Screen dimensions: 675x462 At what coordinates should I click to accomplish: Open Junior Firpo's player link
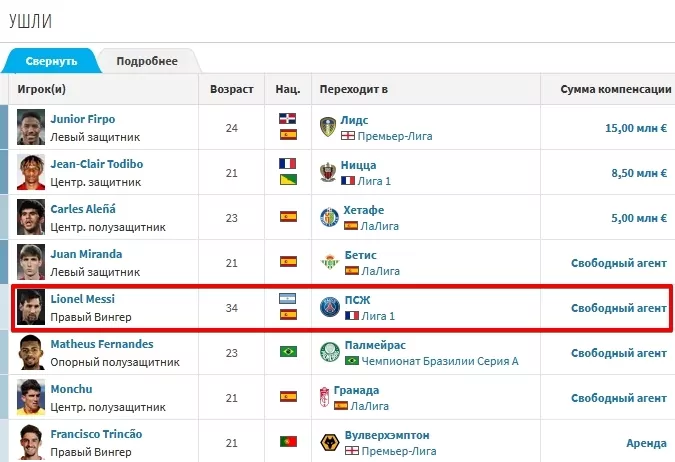[x=83, y=119]
